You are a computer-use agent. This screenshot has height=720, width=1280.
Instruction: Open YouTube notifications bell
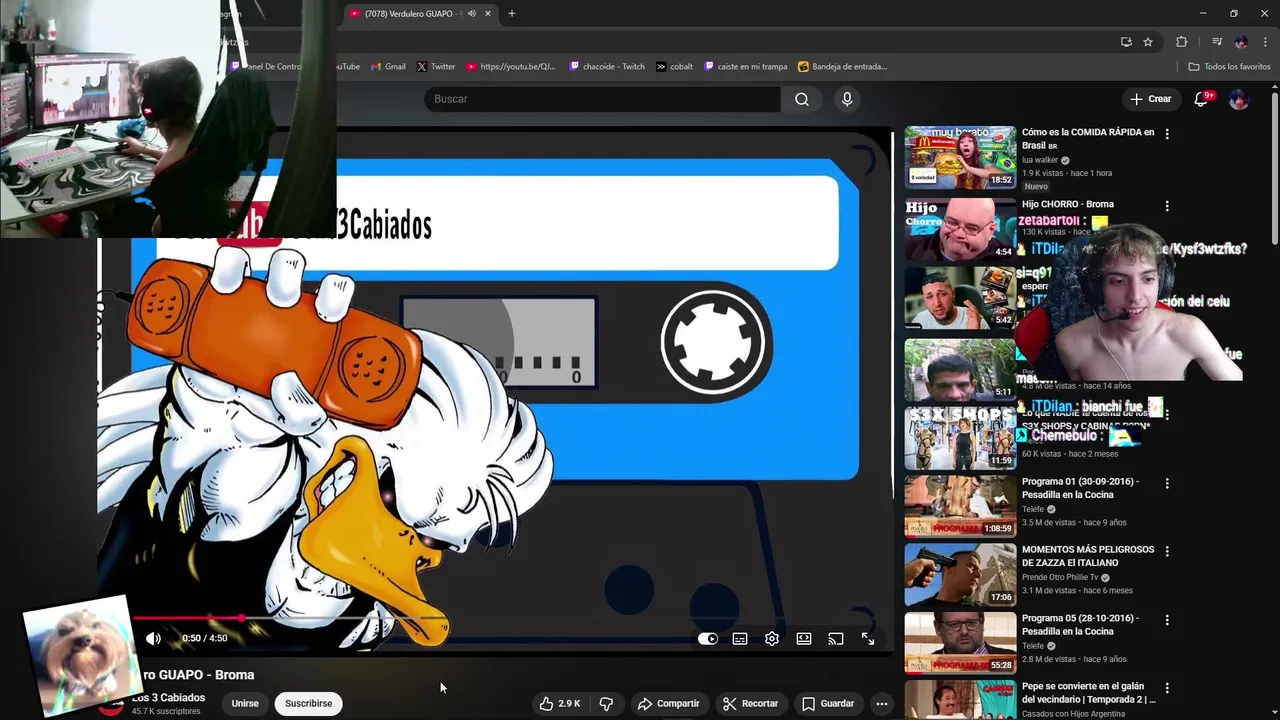point(1202,99)
